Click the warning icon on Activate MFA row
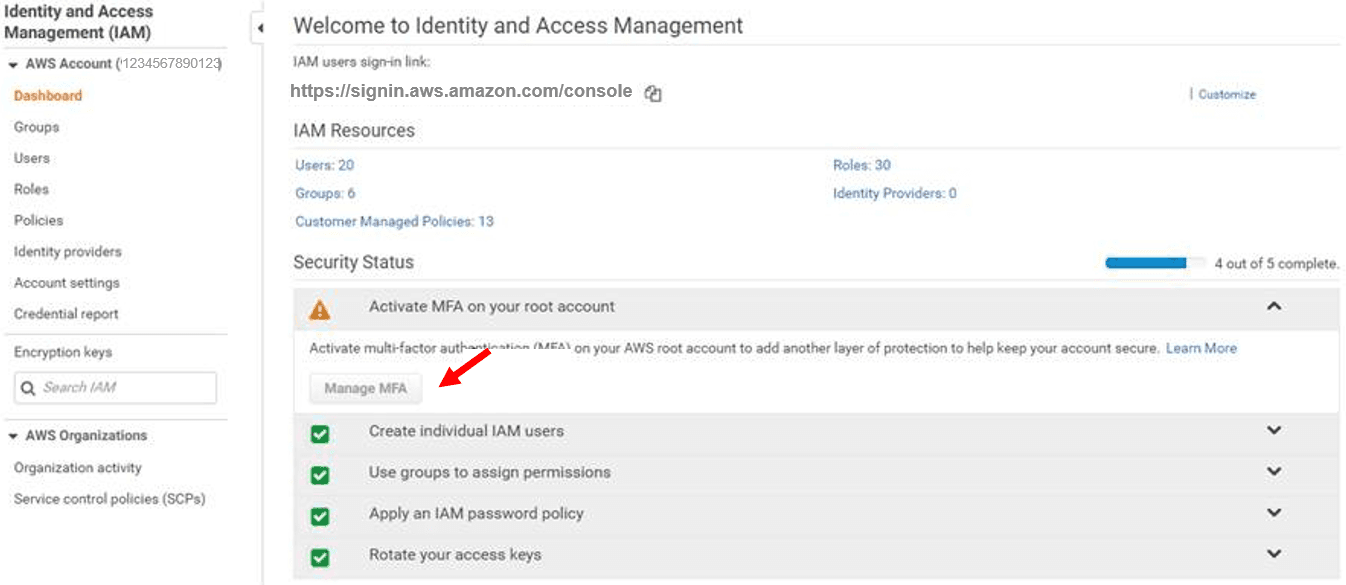Screen dimensions: 1346x585 320,310
